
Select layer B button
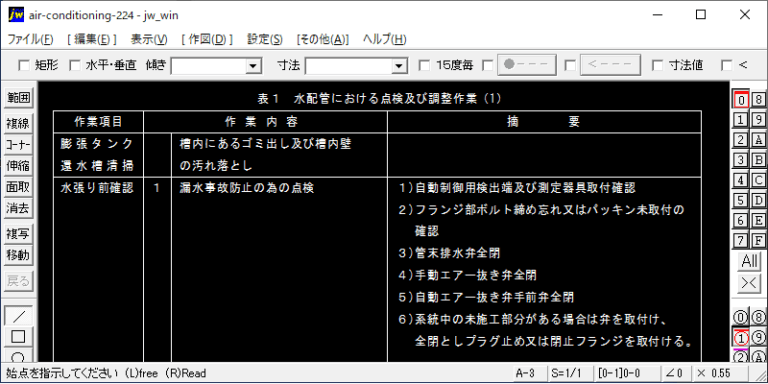[x=758, y=160]
